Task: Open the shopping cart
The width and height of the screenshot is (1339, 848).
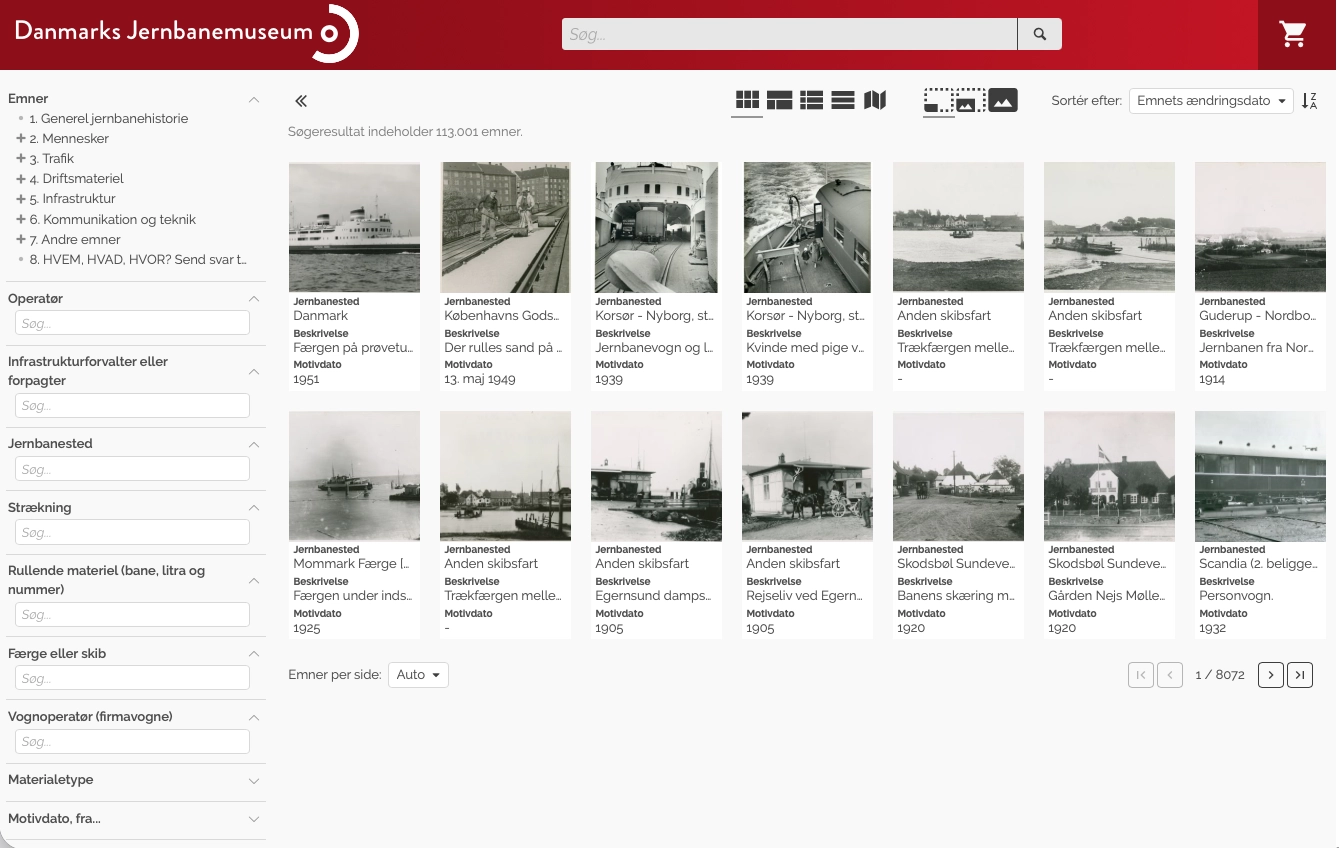Action: 1293,34
